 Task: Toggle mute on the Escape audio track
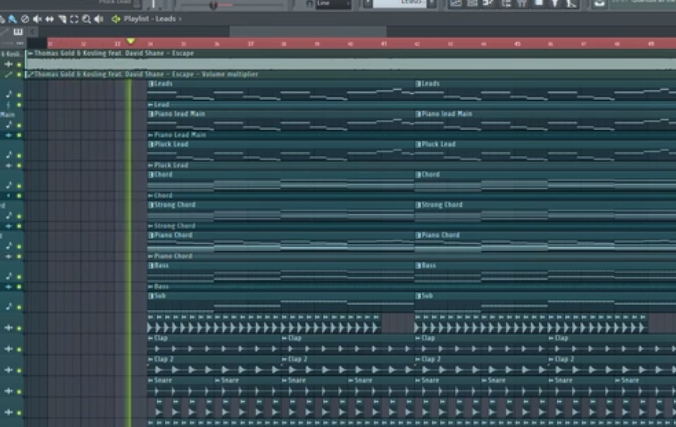tap(19, 64)
